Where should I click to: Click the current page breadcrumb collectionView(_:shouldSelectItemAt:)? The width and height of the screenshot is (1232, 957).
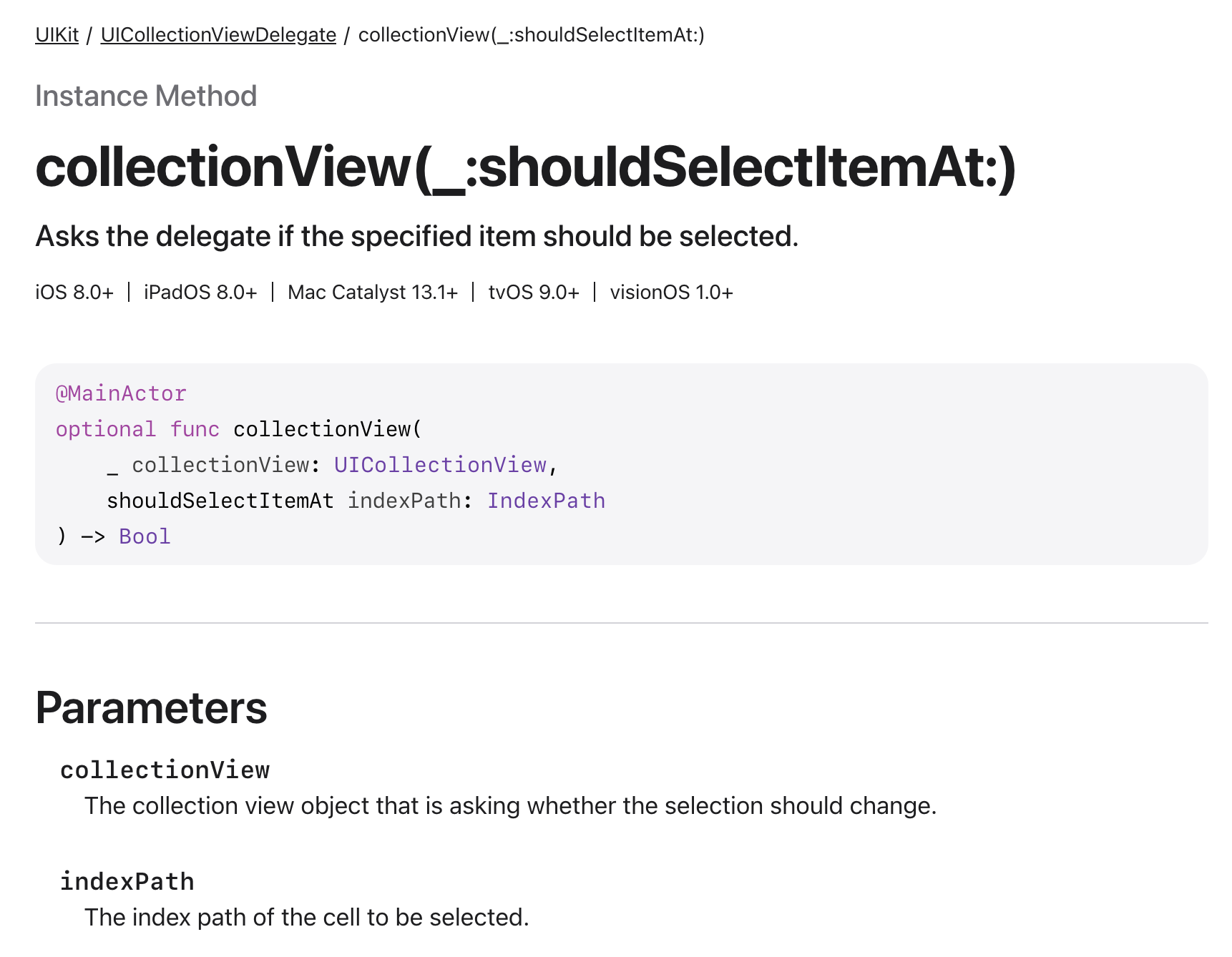coord(531,34)
